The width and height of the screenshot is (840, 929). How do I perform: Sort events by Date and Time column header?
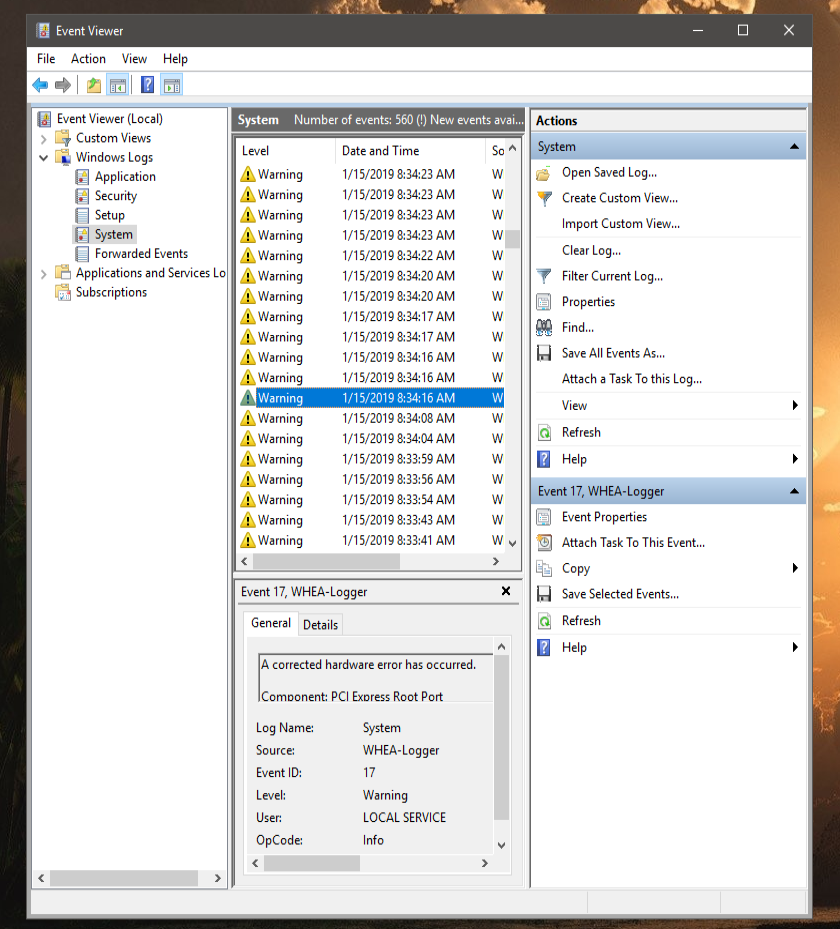click(x=411, y=151)
